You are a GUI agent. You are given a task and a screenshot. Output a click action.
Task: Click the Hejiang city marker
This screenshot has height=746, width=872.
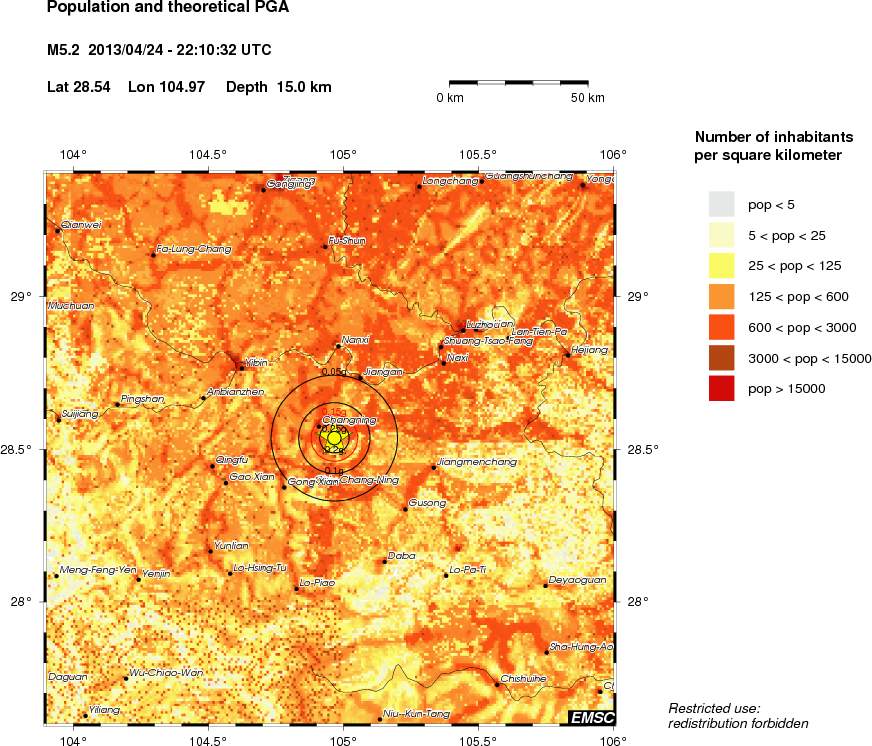click(x=568, y=355)
